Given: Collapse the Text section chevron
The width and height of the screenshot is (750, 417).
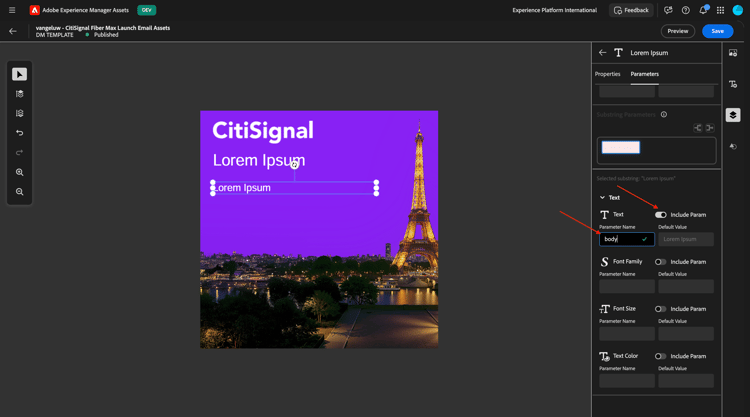Looking at the screenshot, I should click(603, 198).
